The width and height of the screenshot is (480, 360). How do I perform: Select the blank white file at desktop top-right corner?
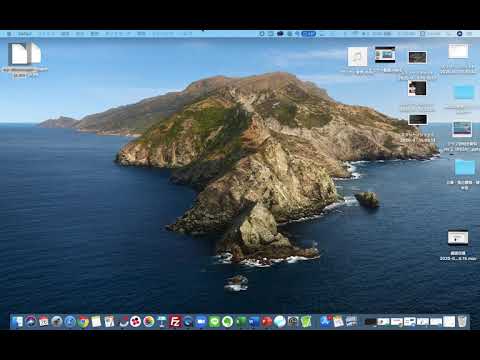pyautogui.click(x=458, y=51)
